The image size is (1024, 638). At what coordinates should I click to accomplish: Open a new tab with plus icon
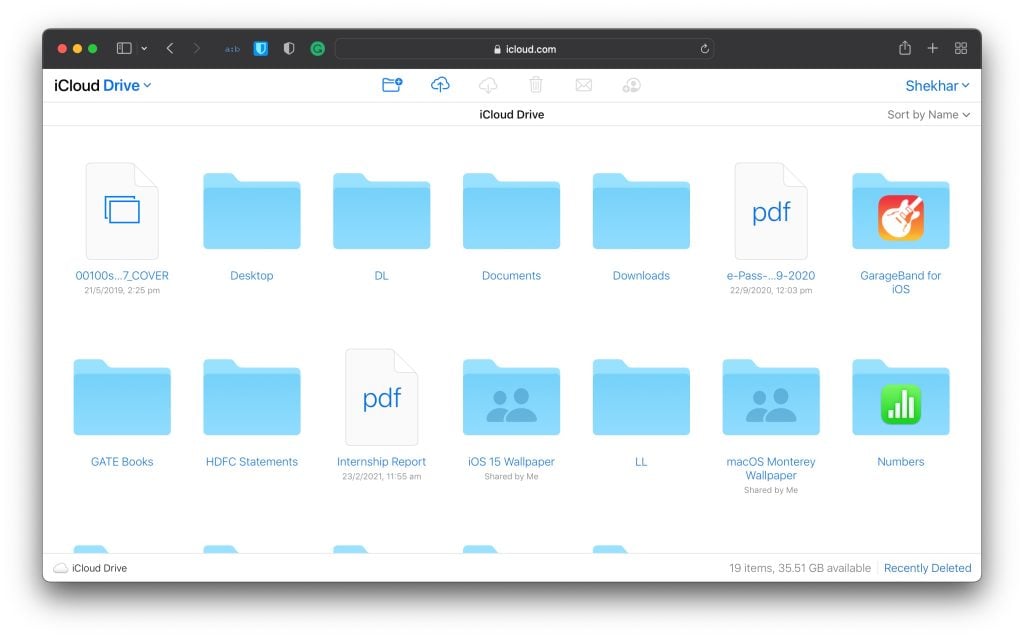[933, 48]
